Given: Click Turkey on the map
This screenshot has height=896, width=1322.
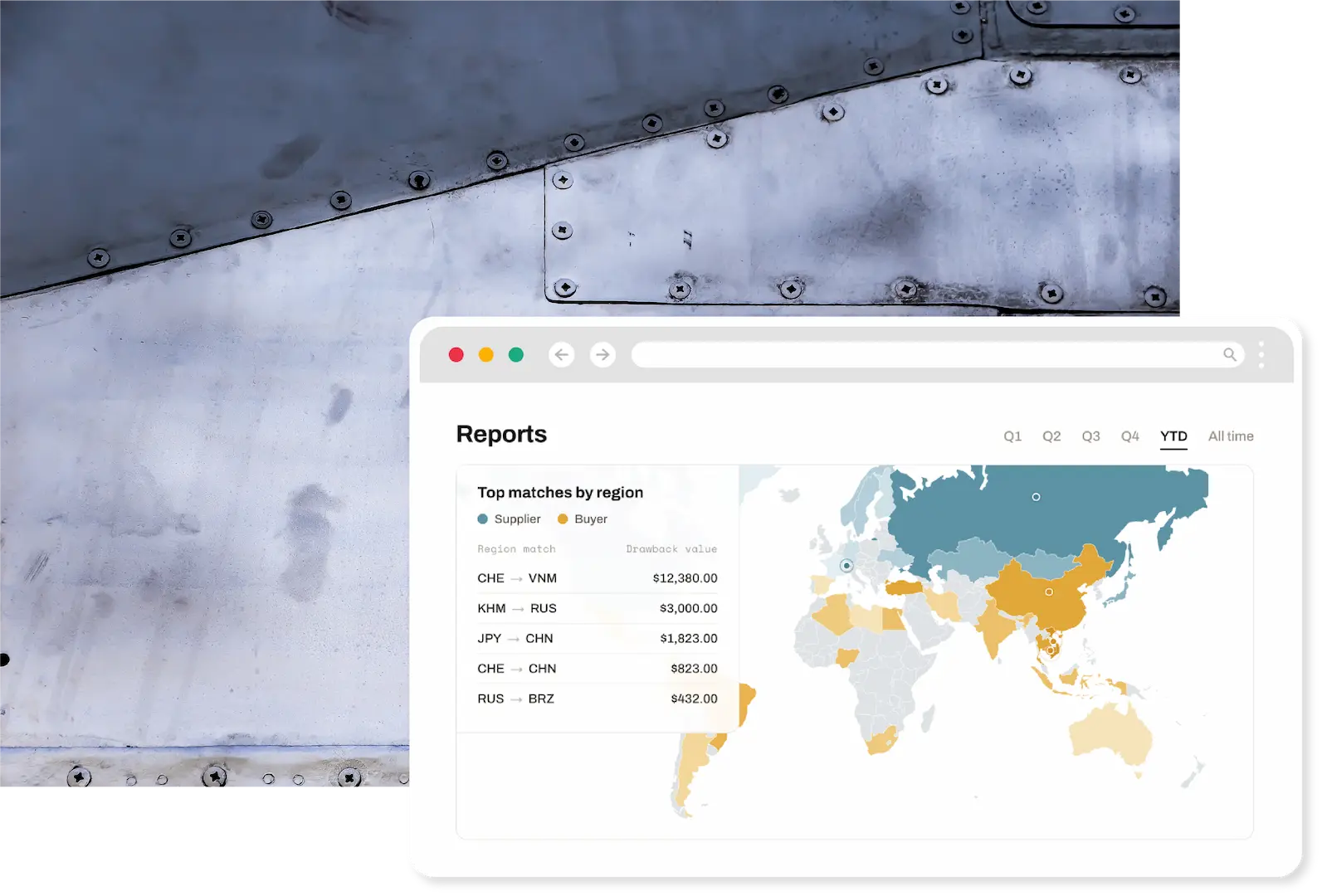Looking at the screenshot, I should [905, 587].
